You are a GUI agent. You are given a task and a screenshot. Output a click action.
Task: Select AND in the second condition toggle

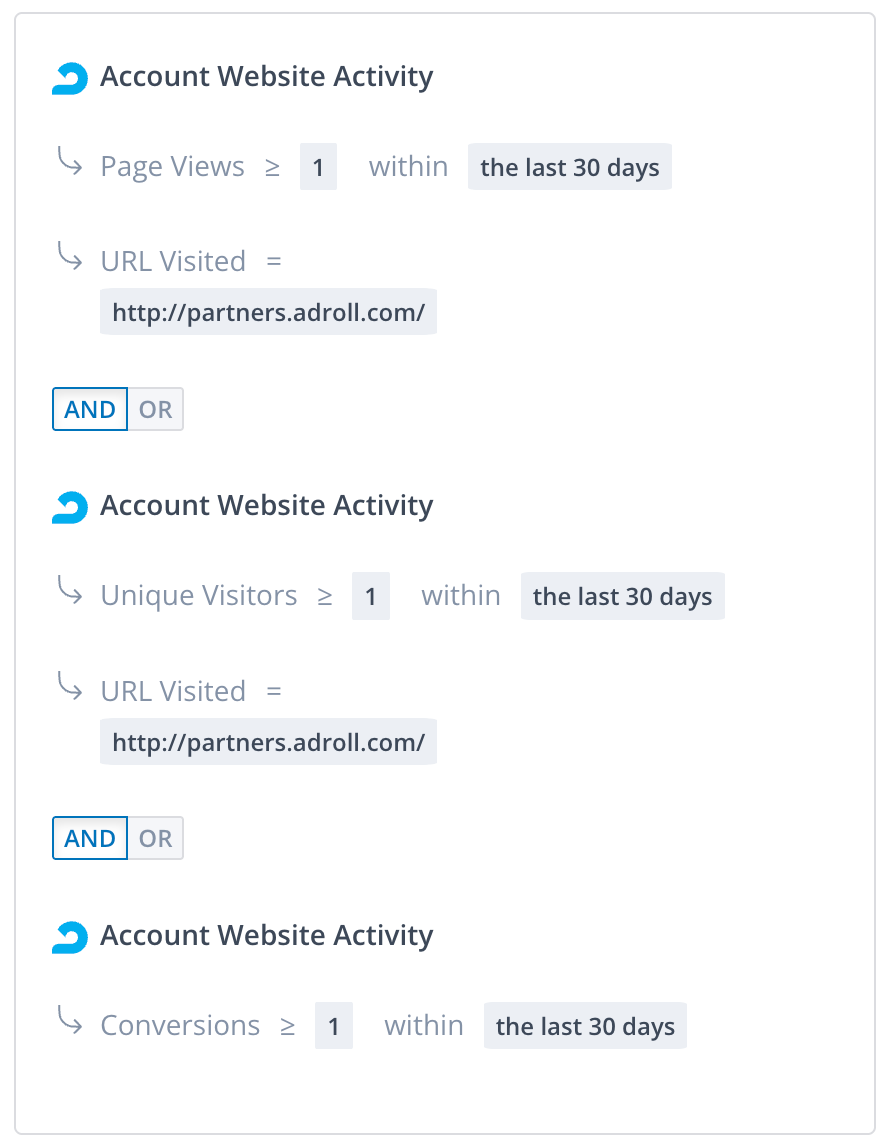coord(90,839)
